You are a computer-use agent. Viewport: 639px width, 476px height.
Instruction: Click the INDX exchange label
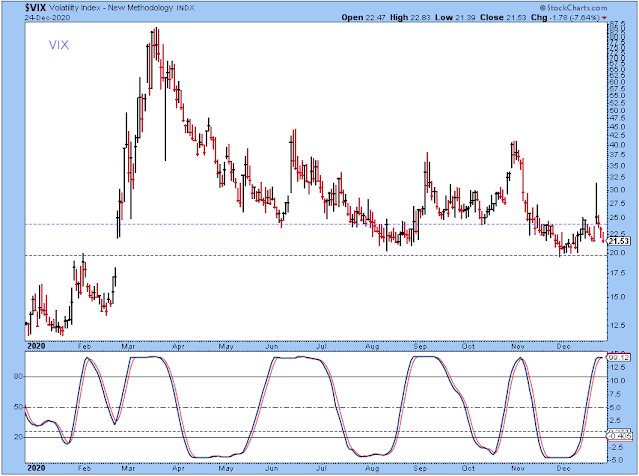coord(185,8)
